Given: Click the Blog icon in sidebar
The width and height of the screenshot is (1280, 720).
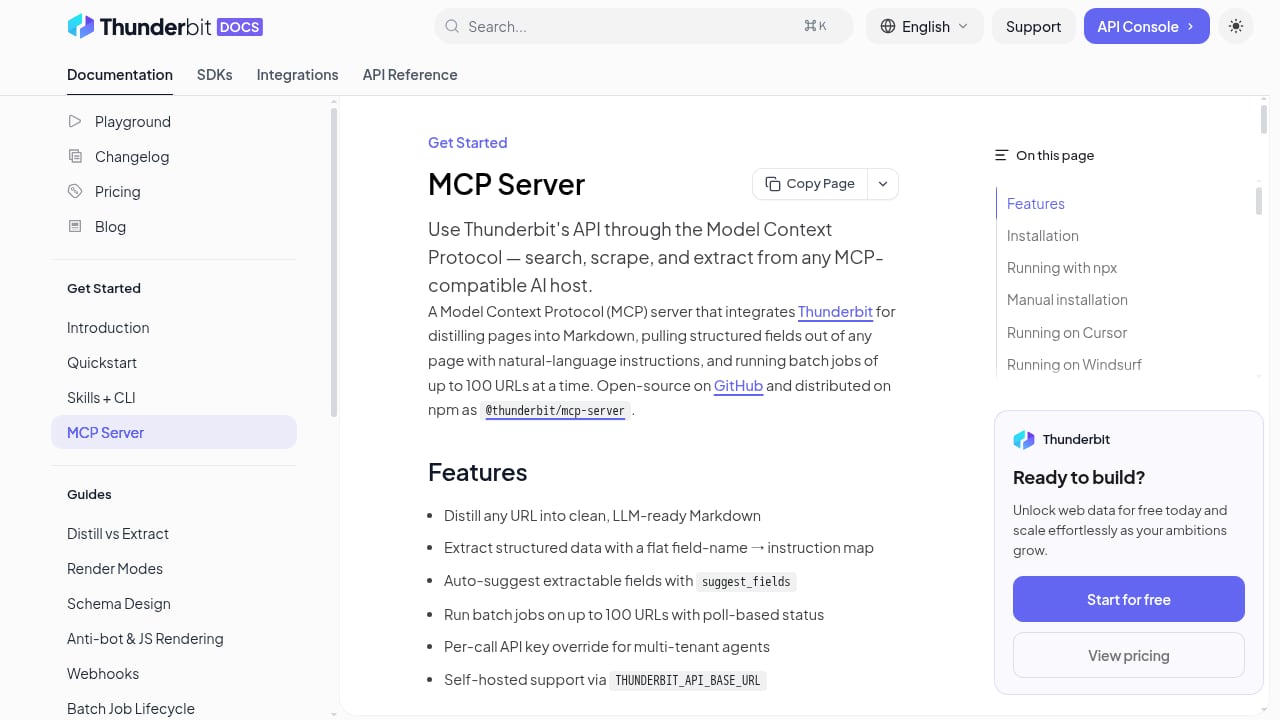Looking at the screenshot, I should (75, 226).
